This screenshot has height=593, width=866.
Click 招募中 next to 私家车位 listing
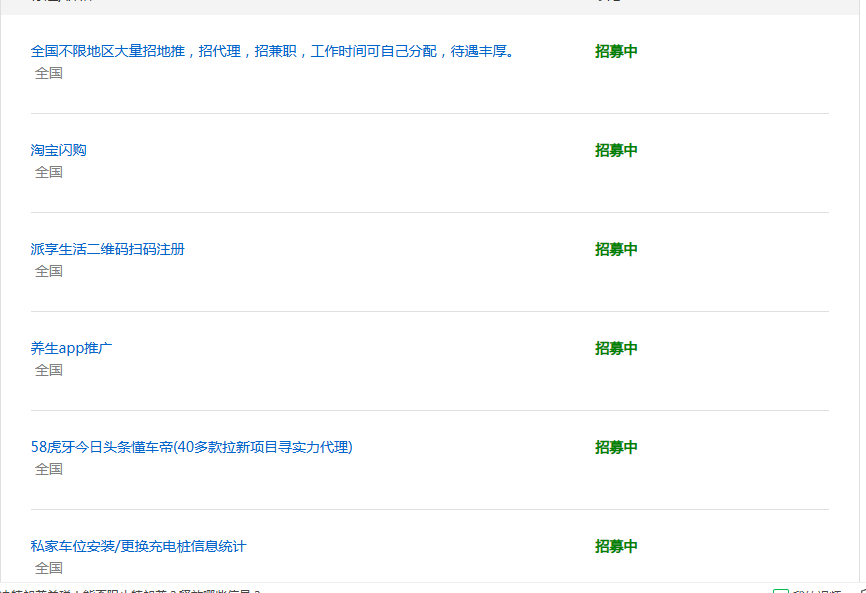(x=614, y=546)
